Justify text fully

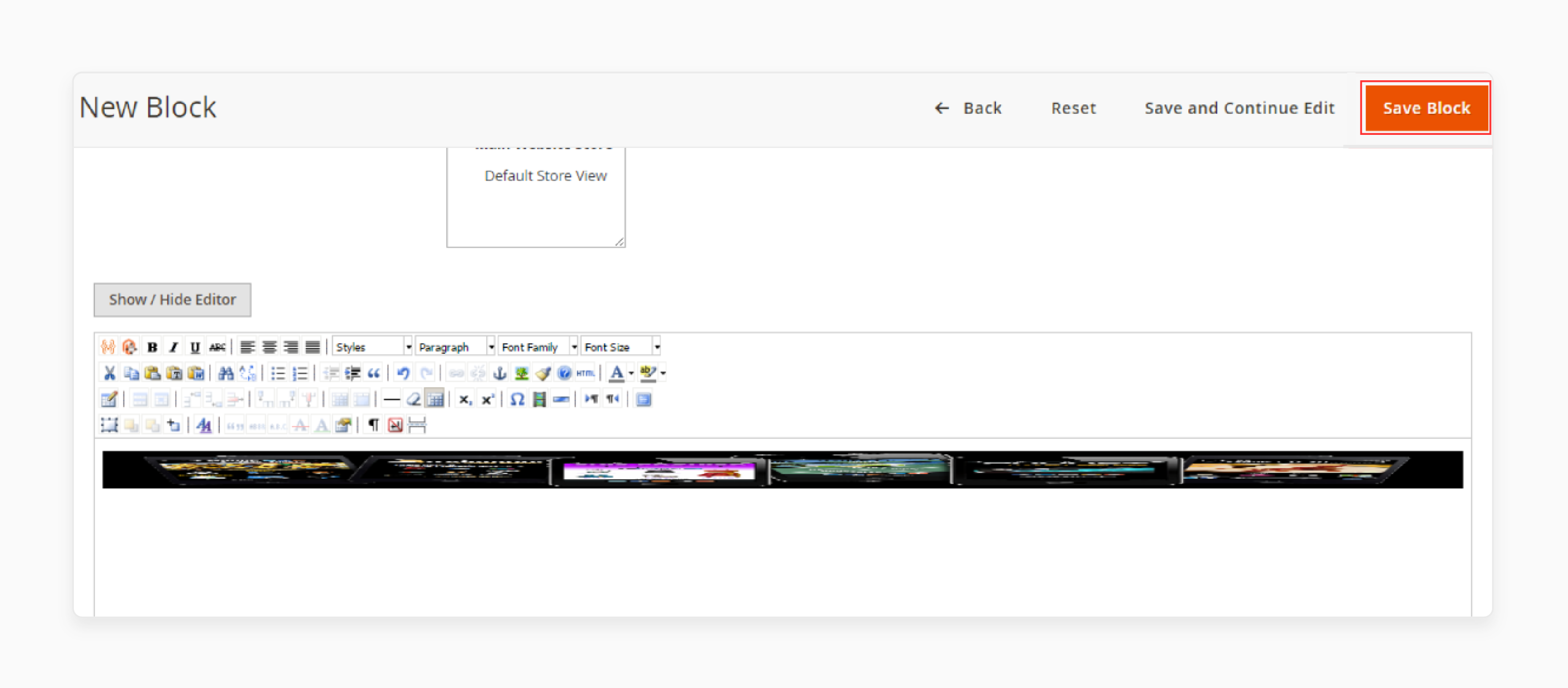pyautogui.click(x=312, y=347)
